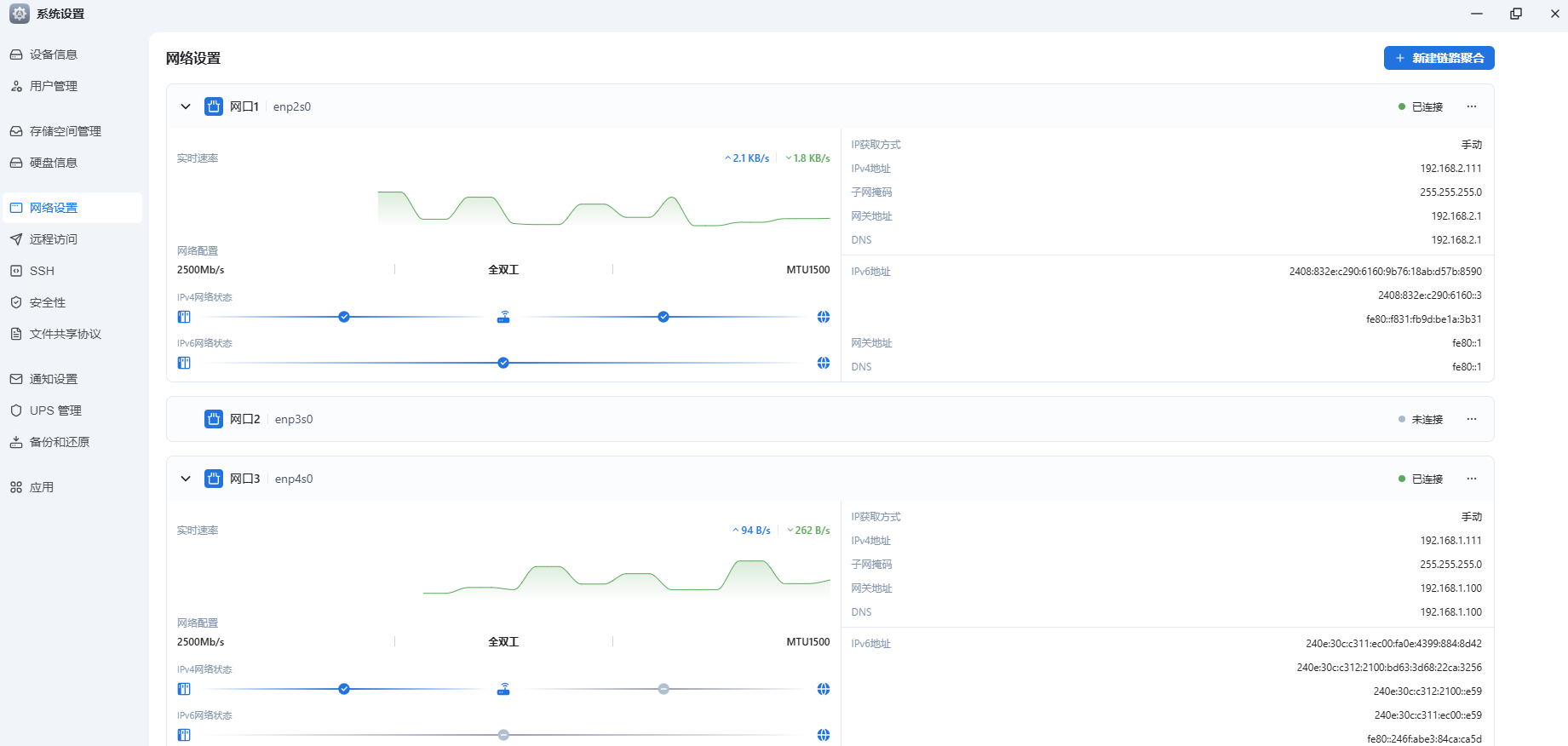Go to 远程访问 settings page
The height and width of the screenshot is (746, 1568).
(54, 239)
